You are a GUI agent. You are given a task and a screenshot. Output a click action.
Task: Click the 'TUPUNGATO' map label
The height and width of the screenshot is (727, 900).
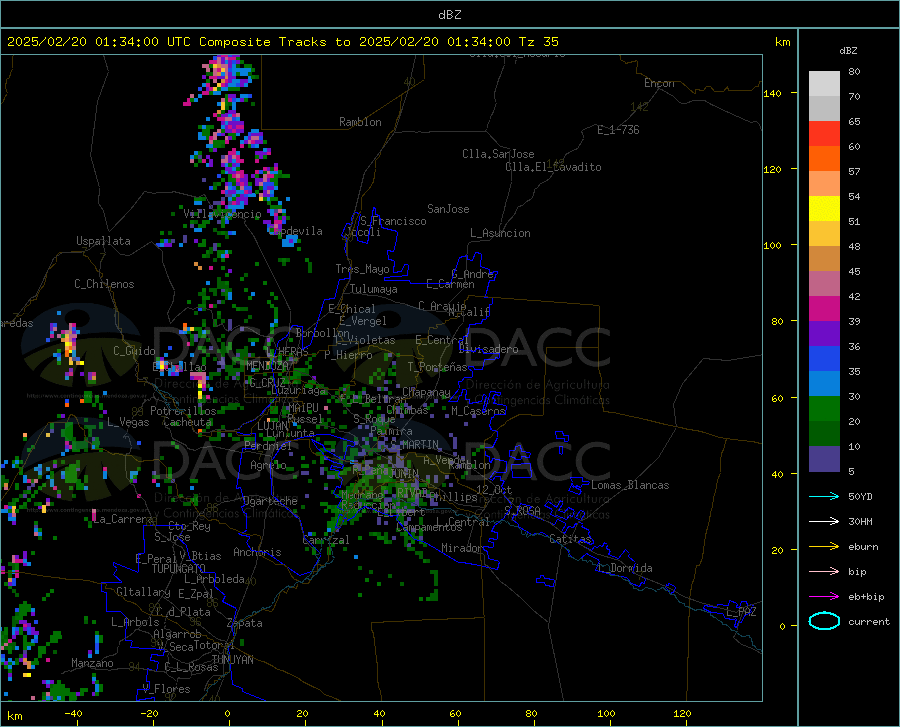(179, 569)
